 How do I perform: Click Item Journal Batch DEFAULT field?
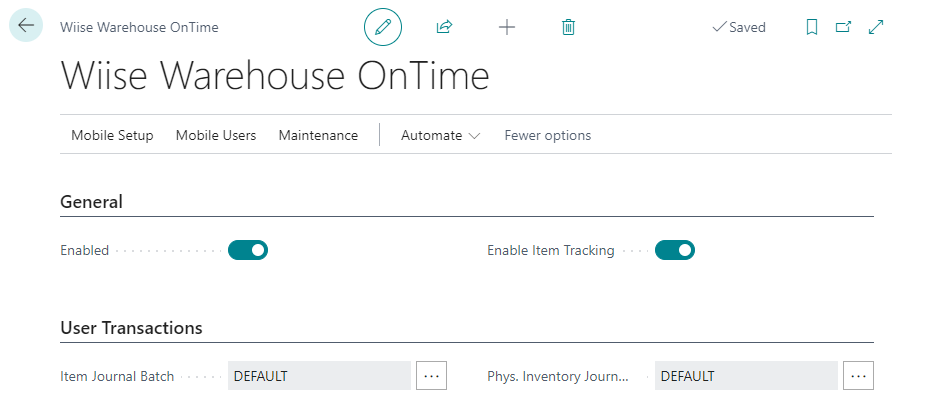coord(320,376)
